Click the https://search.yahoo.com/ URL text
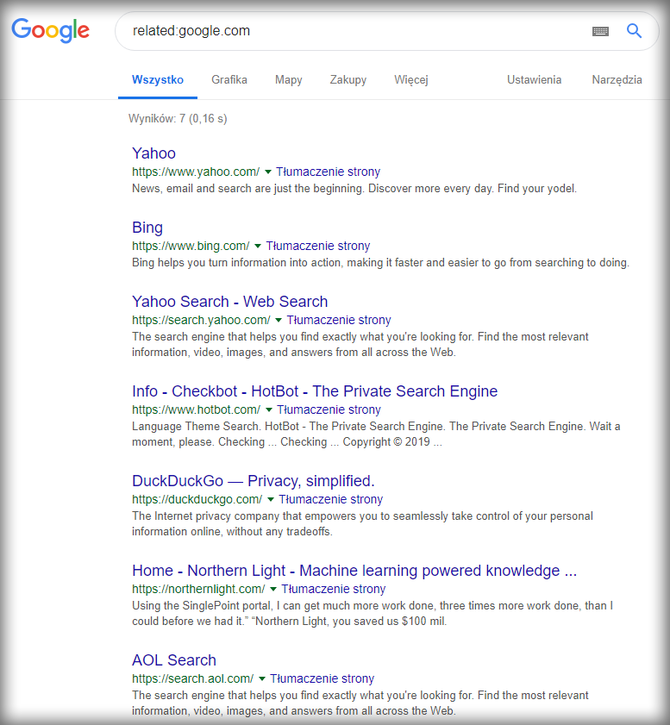The image size is (670, 725). pos(201,319)
